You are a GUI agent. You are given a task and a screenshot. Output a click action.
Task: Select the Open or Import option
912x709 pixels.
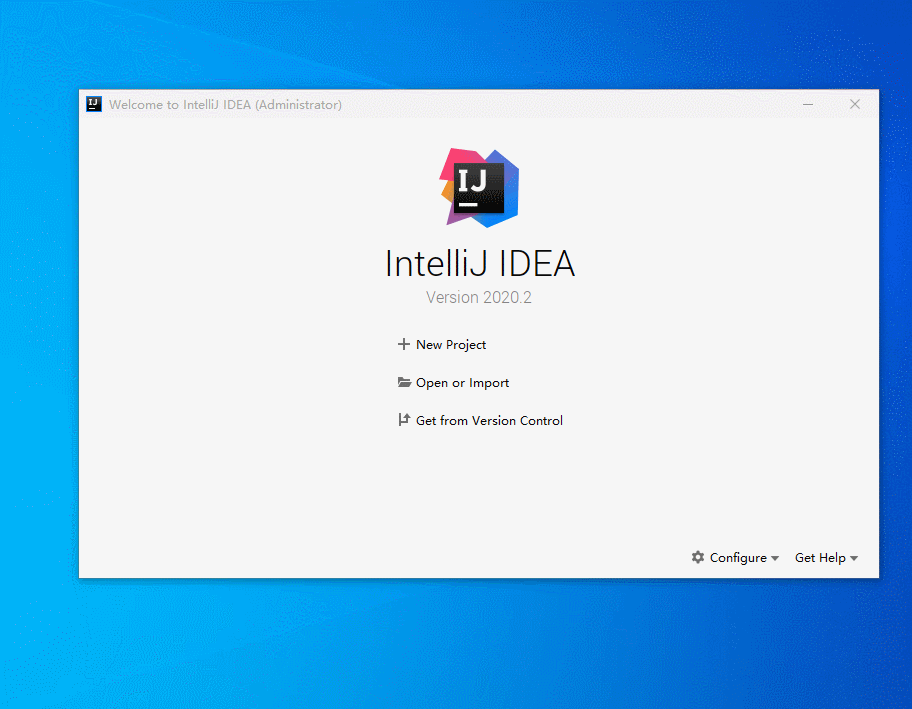462,382
